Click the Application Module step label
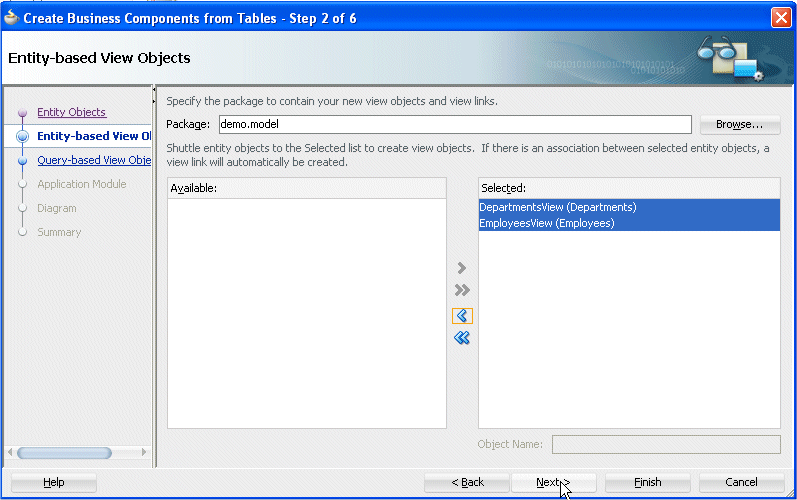 [x=82, y=184]
